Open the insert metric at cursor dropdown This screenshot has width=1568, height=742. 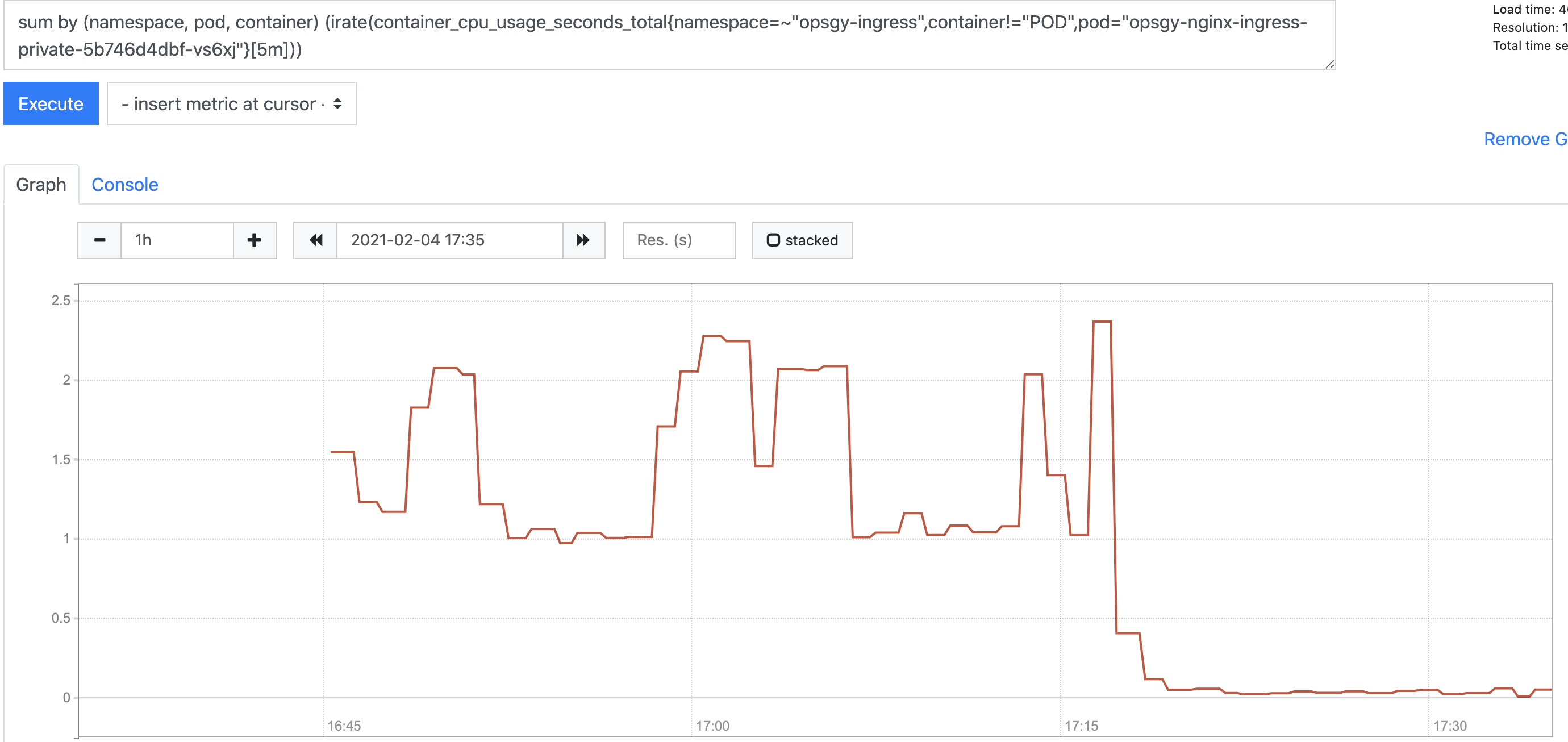pyautogui.click(x=230, y=103)
